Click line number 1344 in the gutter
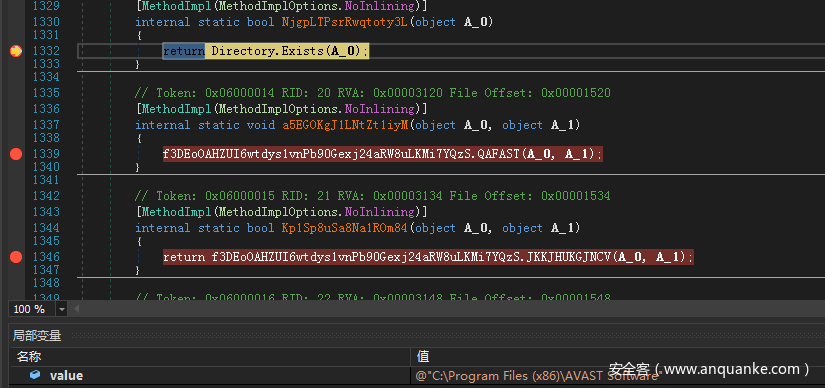825x388 pixels. (46, 228)
